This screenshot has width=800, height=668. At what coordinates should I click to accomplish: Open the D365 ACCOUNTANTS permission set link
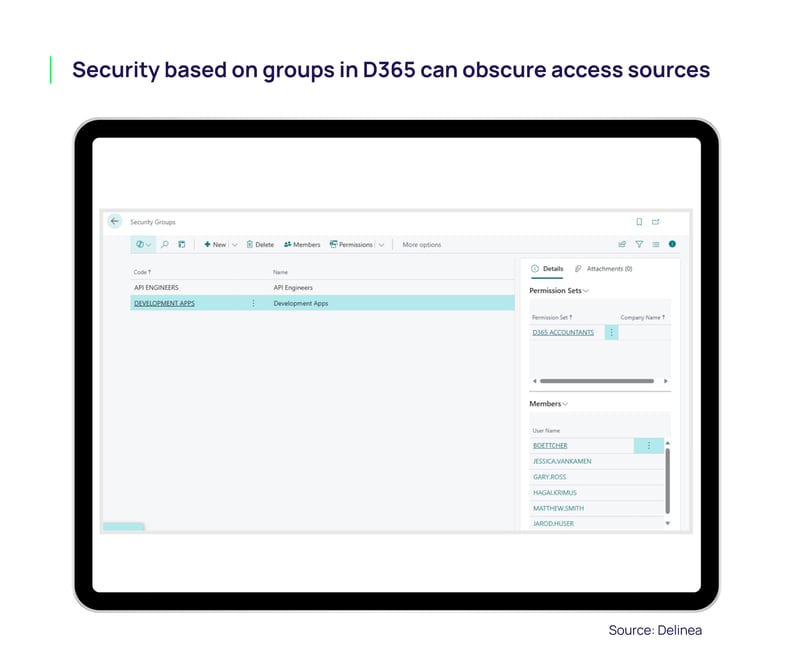563,332
